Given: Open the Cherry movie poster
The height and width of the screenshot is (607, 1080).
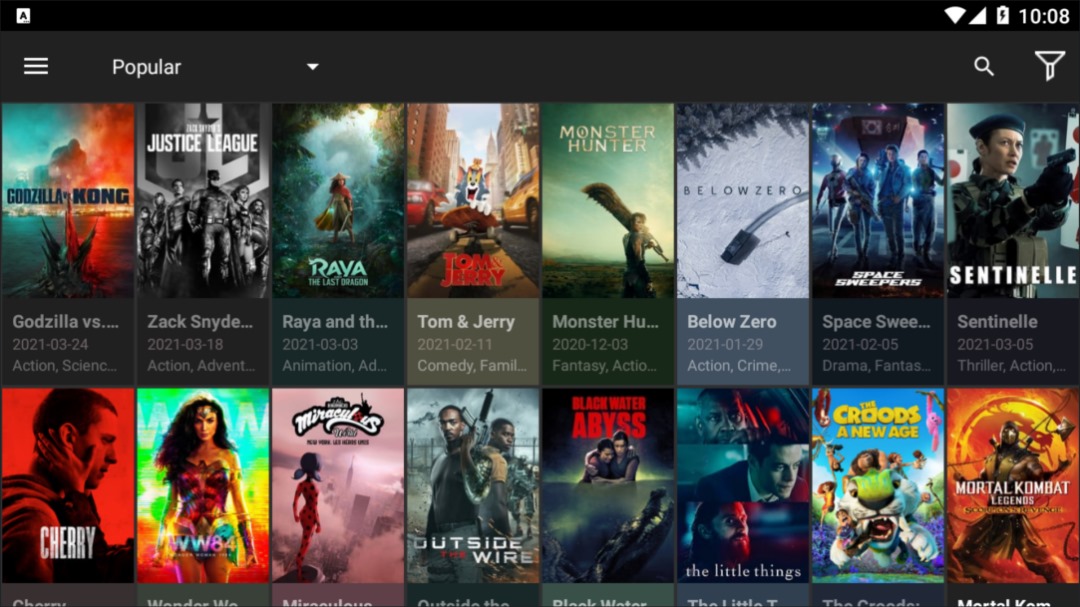Looking at the screenshot, I should click(x=68, y=485).
